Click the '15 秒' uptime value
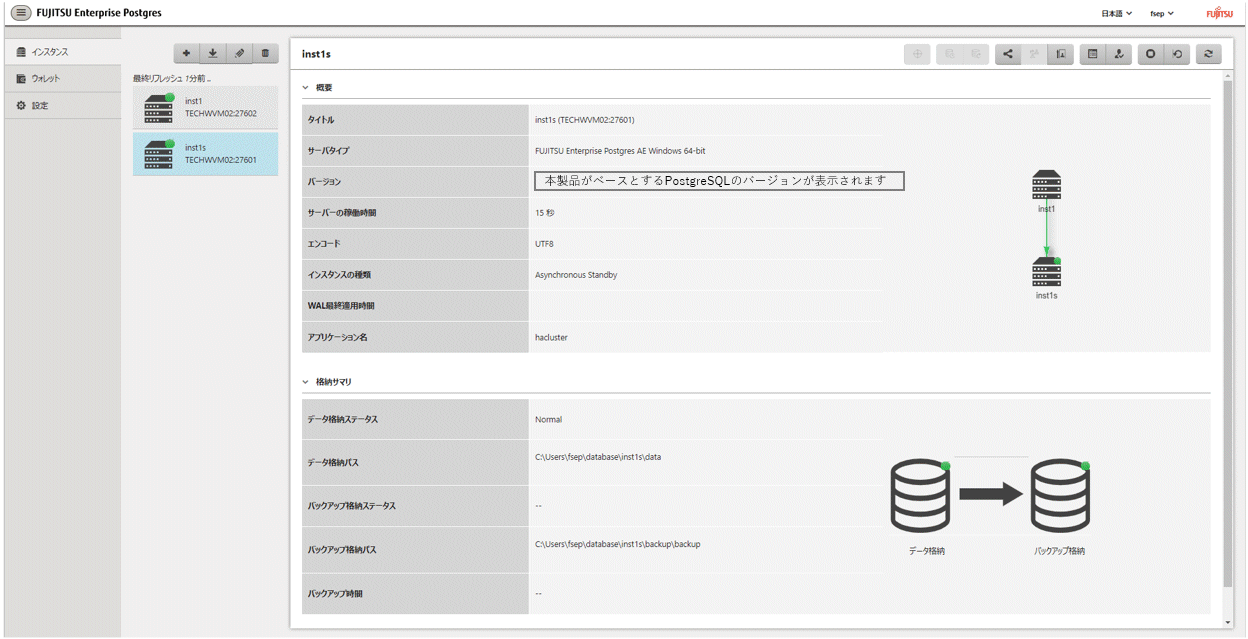Image resolution: width=1248 pixels, height=639 pixels. 544,213
